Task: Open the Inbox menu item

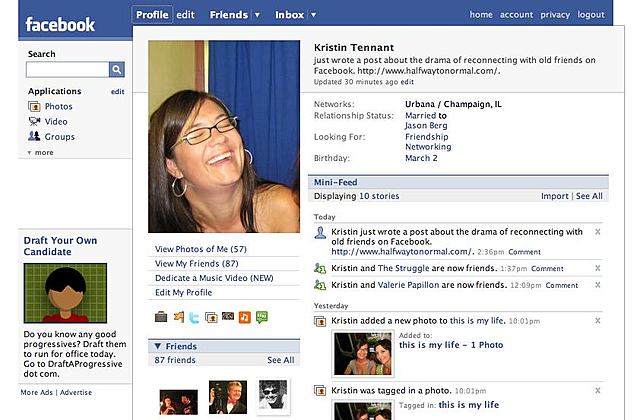Action: click(289, 15)
